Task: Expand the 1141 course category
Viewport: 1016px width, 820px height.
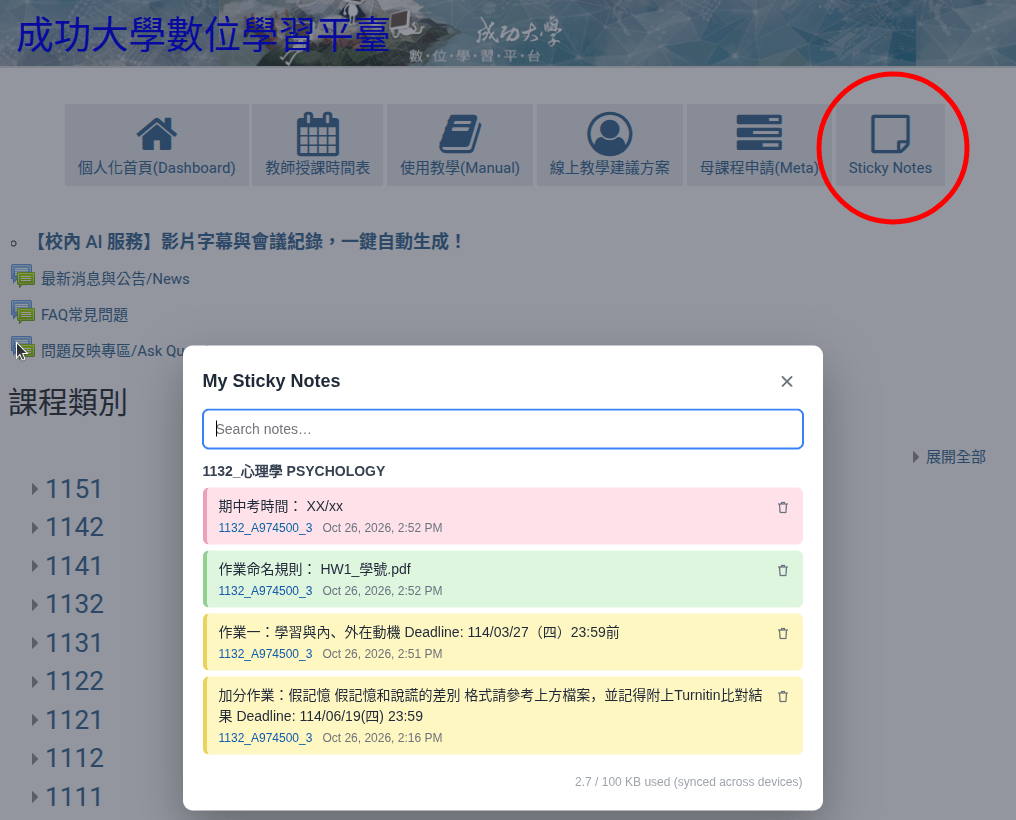Action: pyautogui.click(x=35, y=566)
